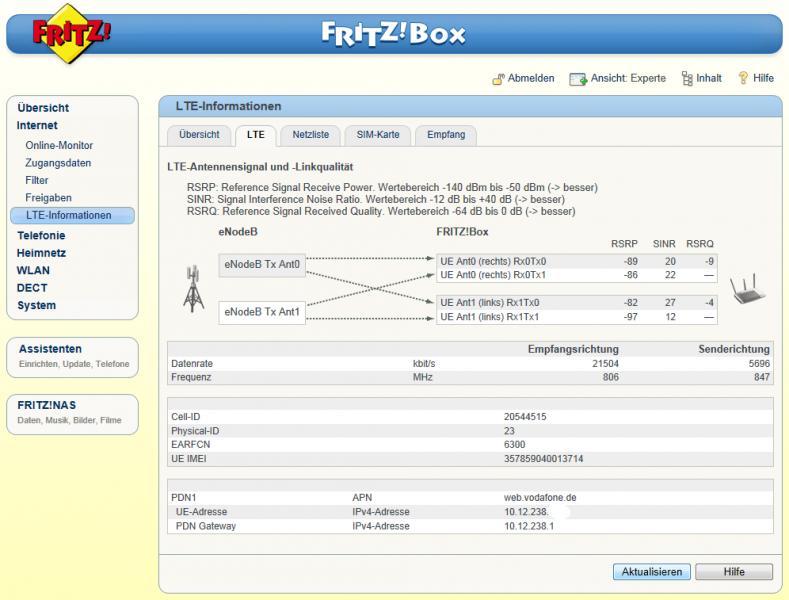Log out via Abmelden link
The height and width of the screenshot is (600, 789).
(531, 78)
